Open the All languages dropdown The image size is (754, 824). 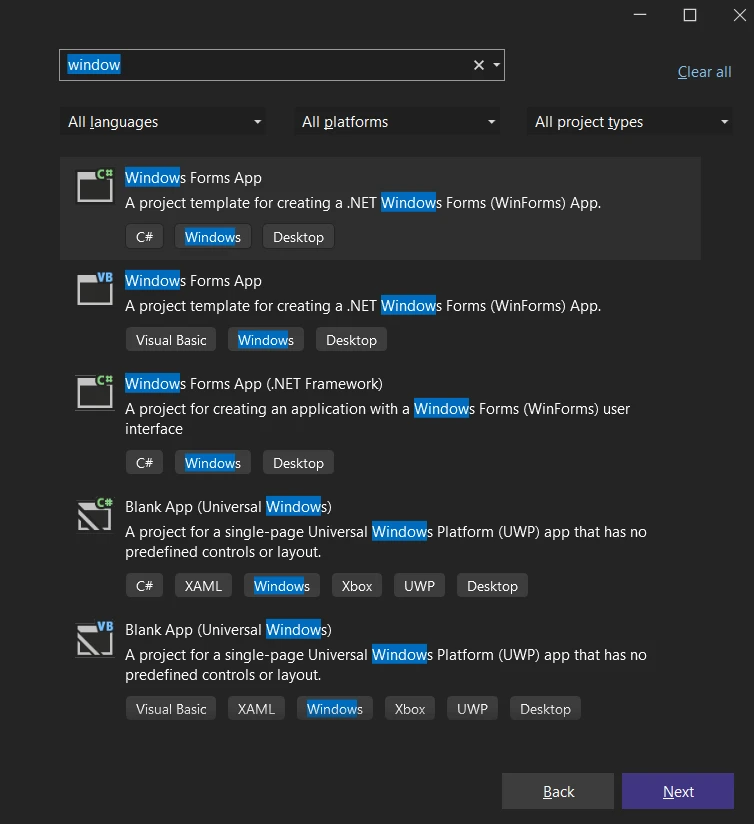point(163,122)
